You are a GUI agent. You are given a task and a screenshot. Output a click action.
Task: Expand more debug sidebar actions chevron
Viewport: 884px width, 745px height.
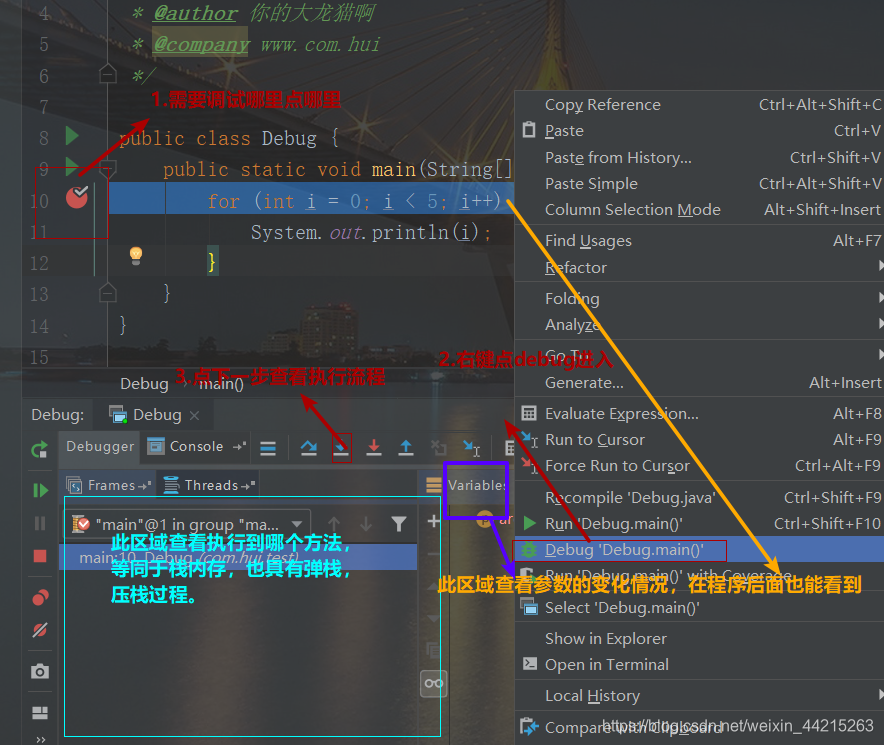41,739
